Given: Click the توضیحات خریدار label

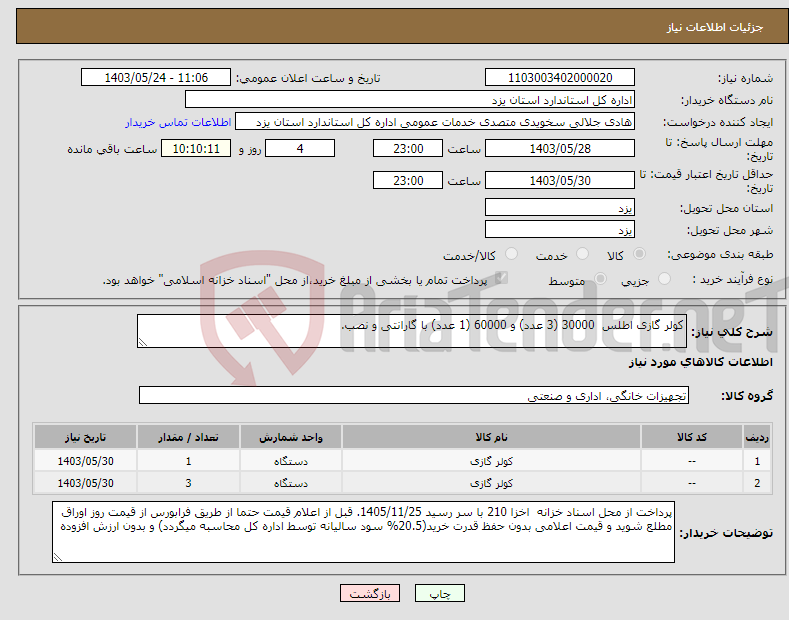Looking at the screenshot, I should (x=726, y=533).
